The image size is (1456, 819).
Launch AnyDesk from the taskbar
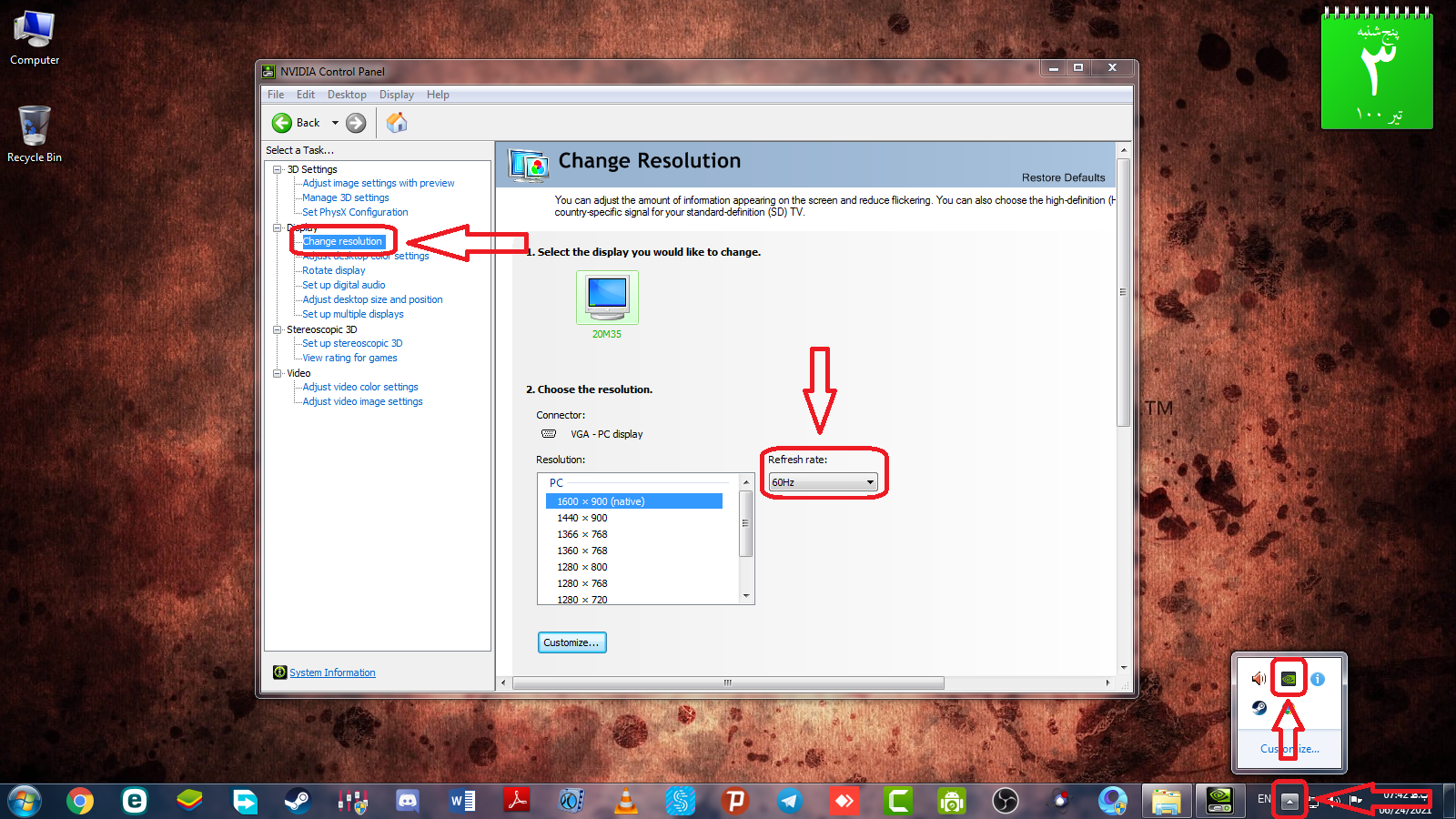click(844, 801)
